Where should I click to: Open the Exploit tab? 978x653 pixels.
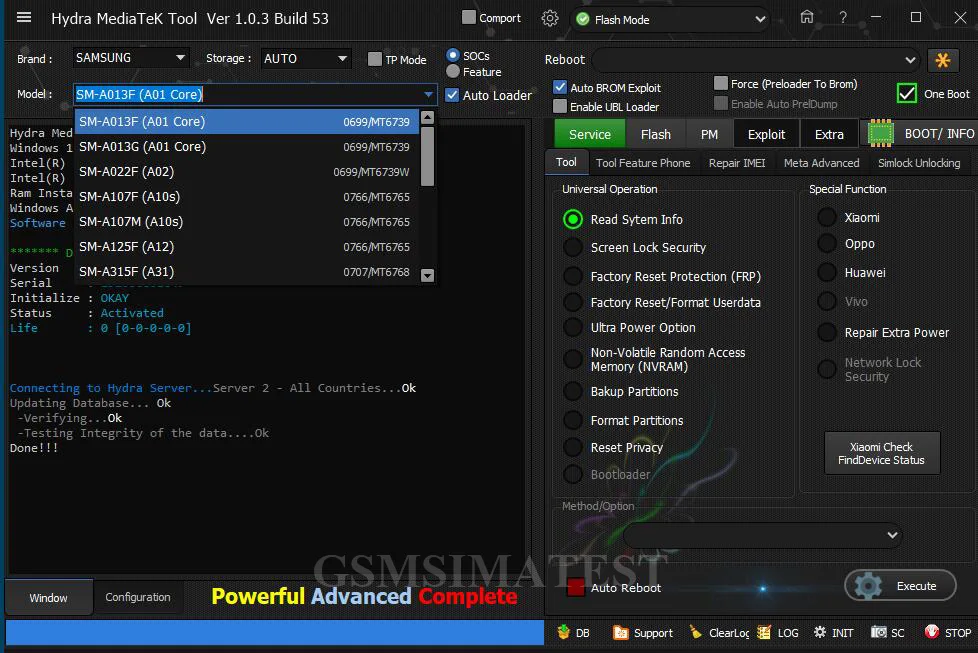(x=766, y=134)
